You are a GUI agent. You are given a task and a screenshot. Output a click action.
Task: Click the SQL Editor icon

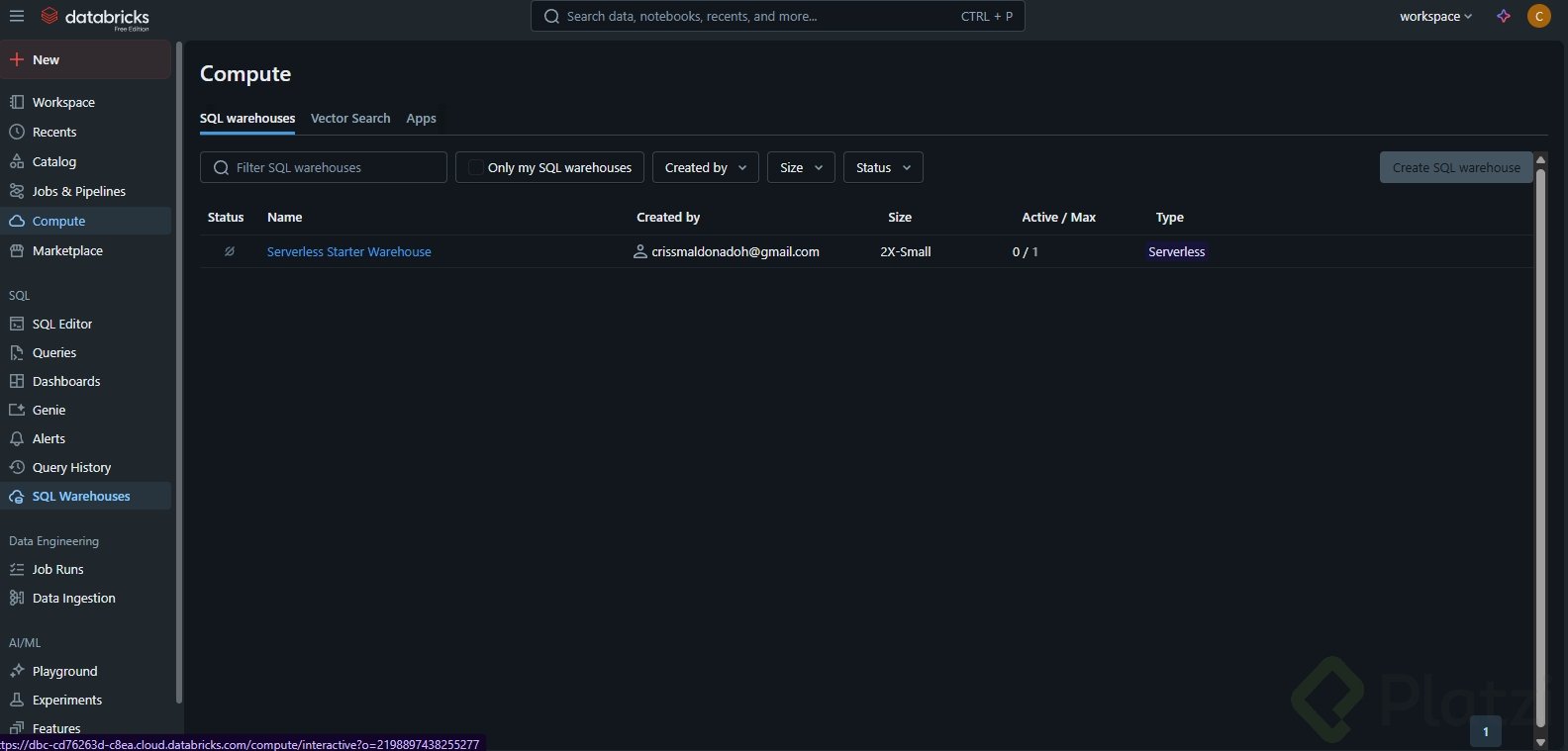17,325
